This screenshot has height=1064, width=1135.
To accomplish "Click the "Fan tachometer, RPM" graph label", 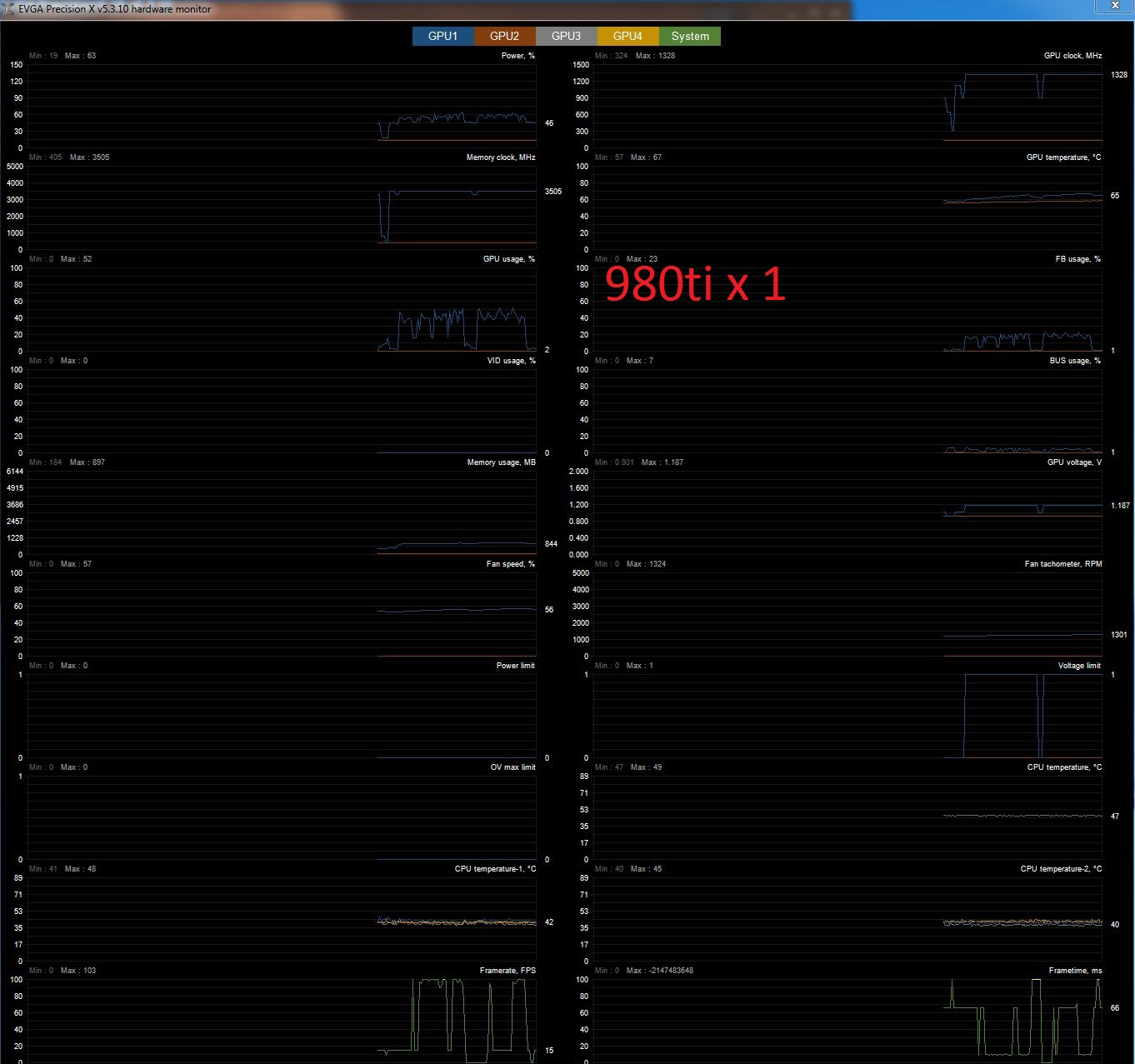I will 1063,564.
